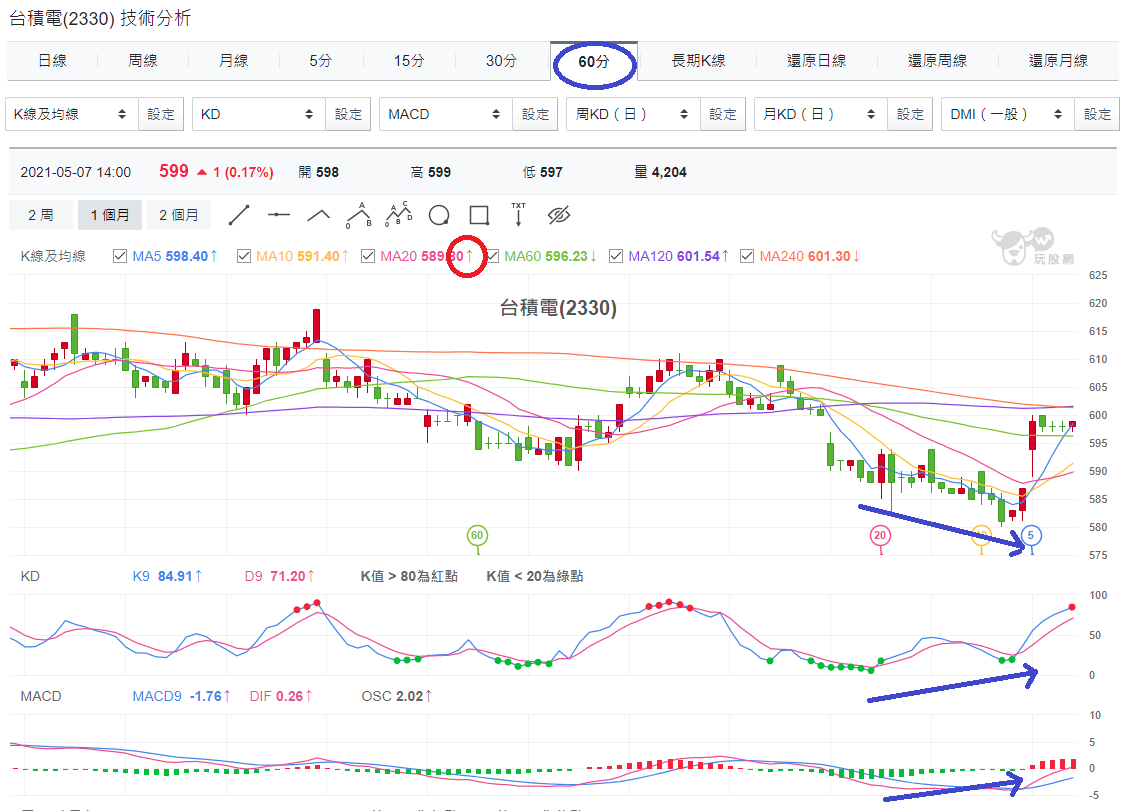Click the K9 84.91 value
The width and height of the screenshot is (1147, 811).
167,576
